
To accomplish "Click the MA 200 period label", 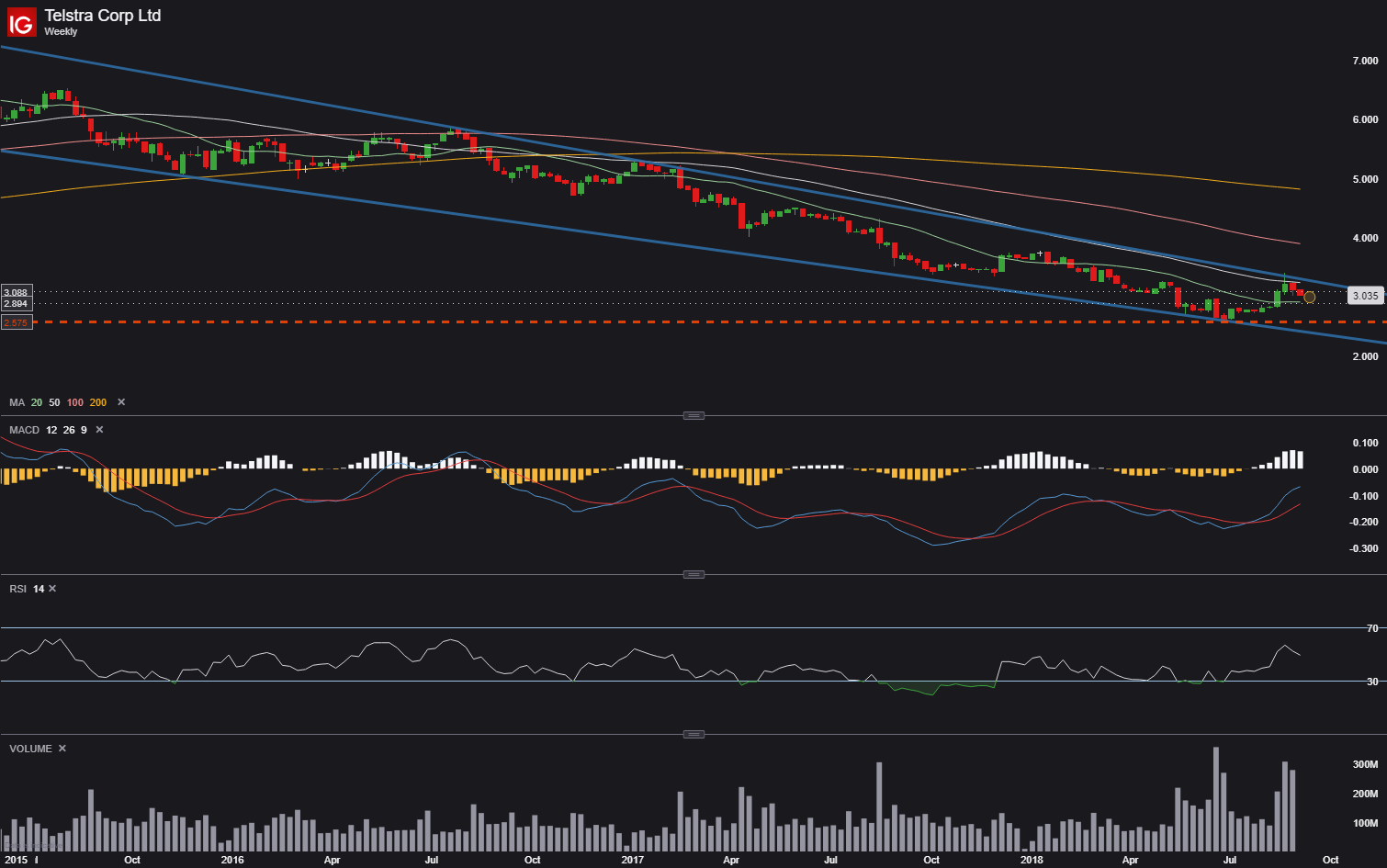I will (x=98, y=402).
